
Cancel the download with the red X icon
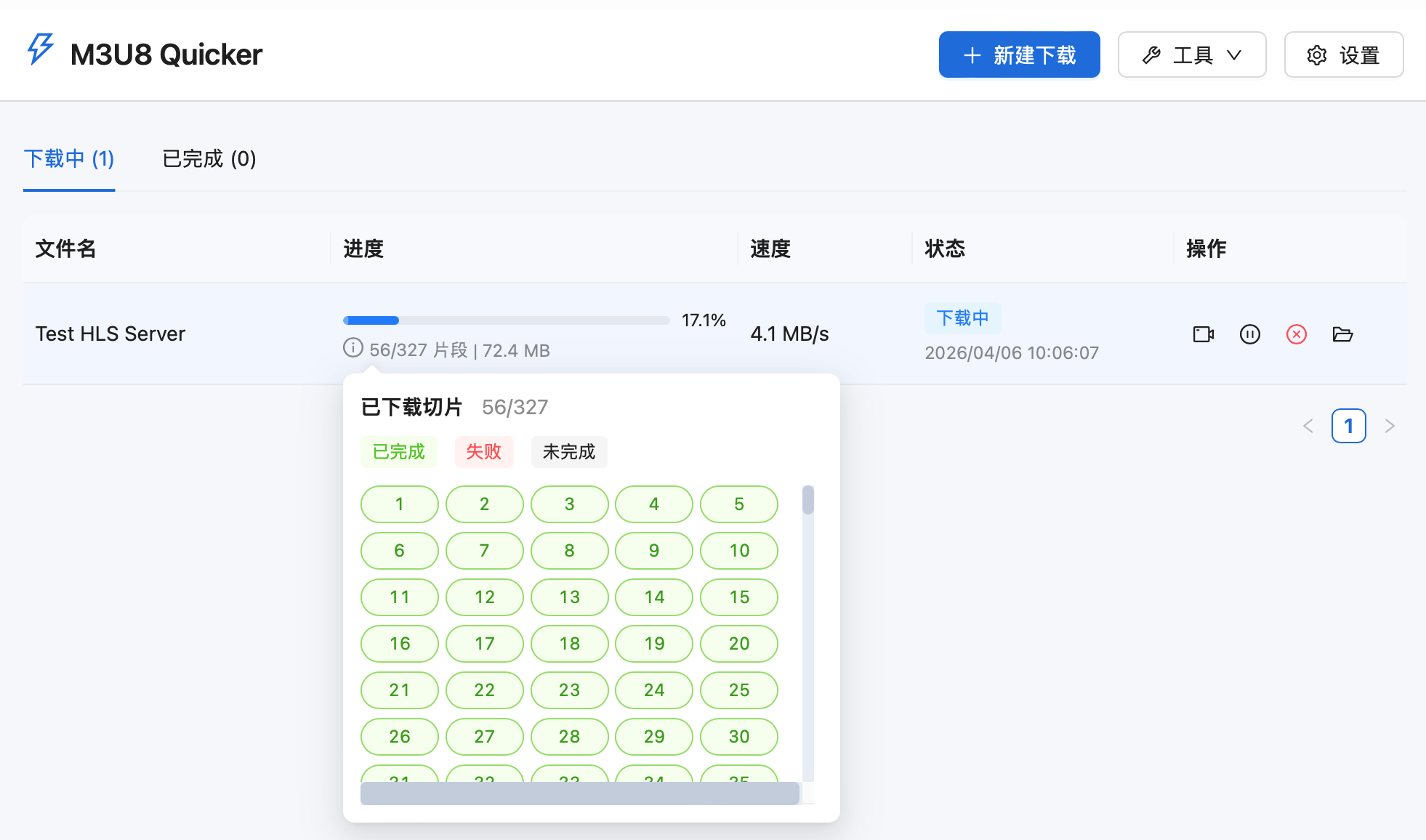[x=1296, y=334]
